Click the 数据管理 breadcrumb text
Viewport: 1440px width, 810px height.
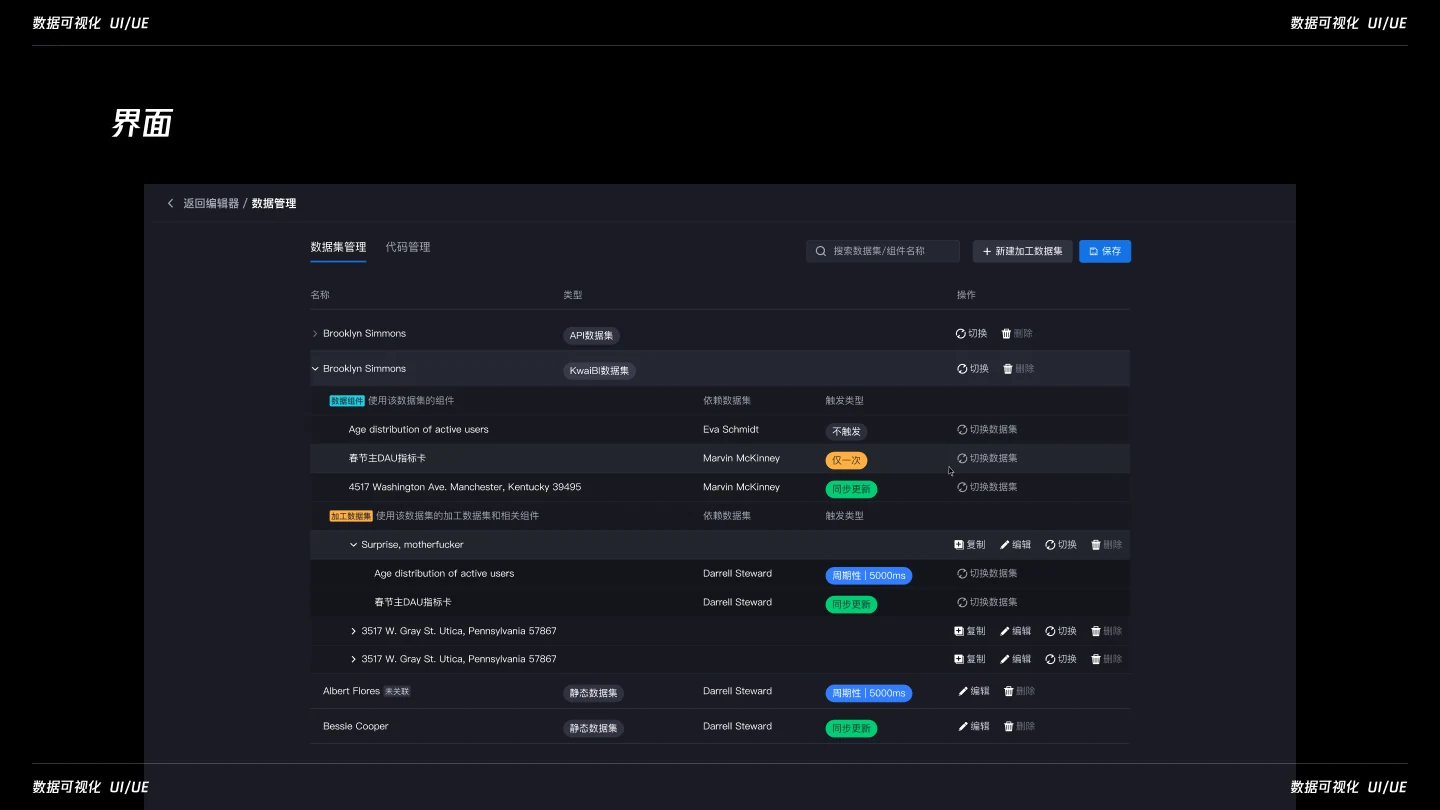point(274,204)
